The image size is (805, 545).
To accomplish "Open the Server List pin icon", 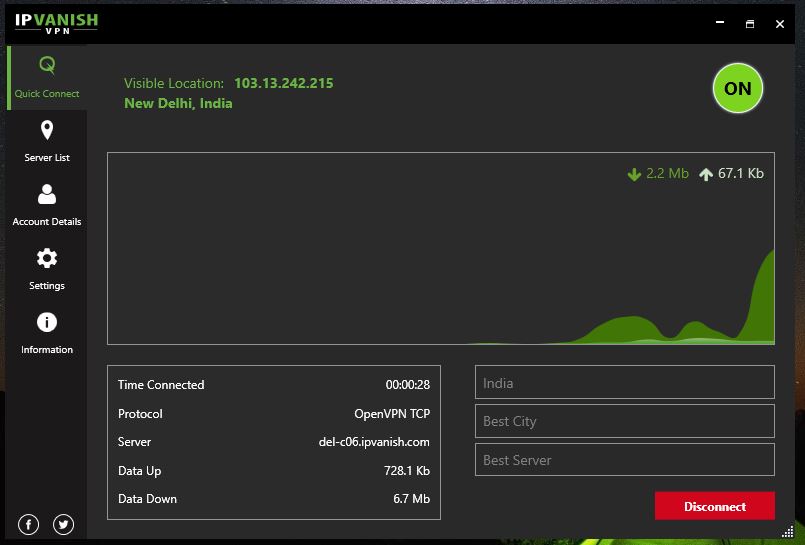I will pyautogui.click(x=47, y=130).
